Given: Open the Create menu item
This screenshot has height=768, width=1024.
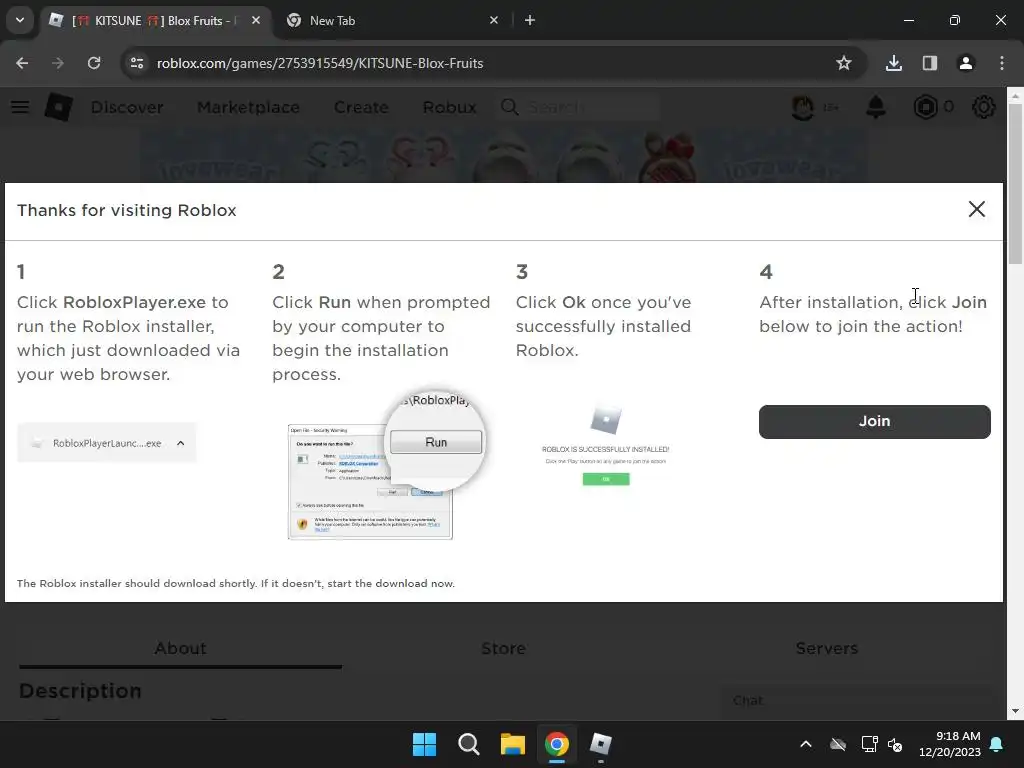Looking at the screenshot, I should click(x=361, y=107).
